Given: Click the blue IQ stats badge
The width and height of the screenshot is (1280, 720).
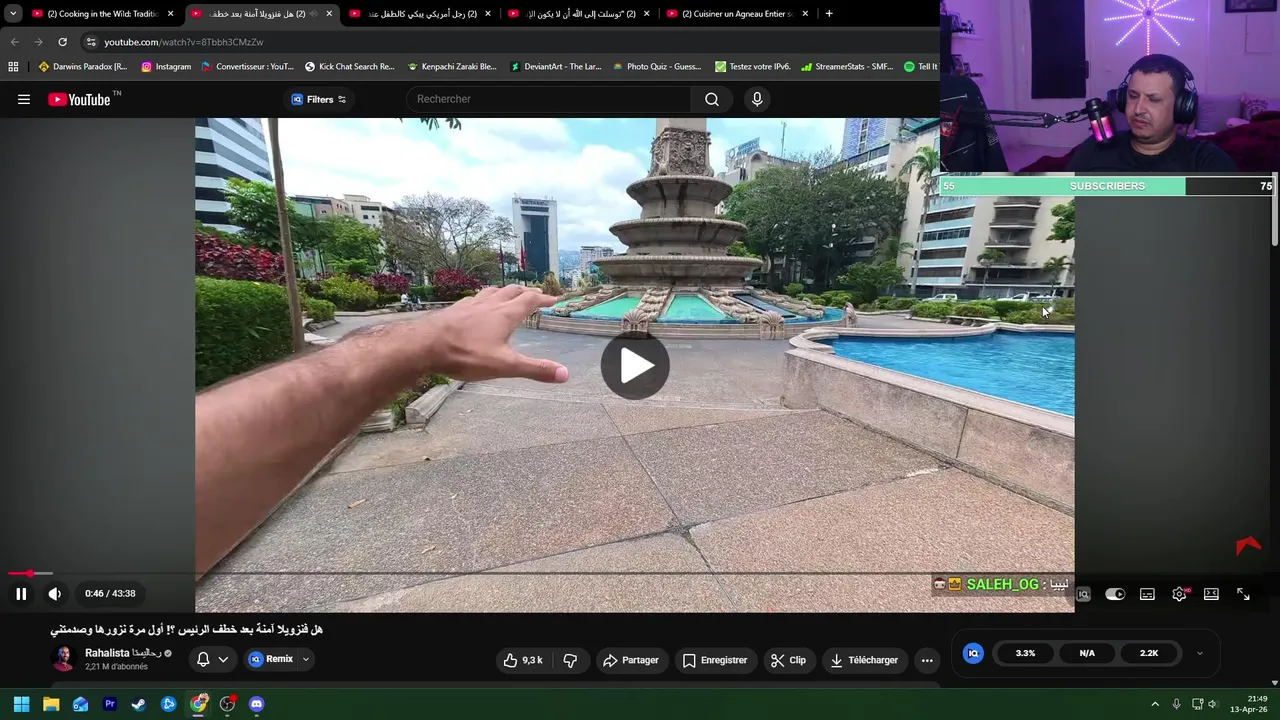Looking at the screenshot, I should coord(973,653).
